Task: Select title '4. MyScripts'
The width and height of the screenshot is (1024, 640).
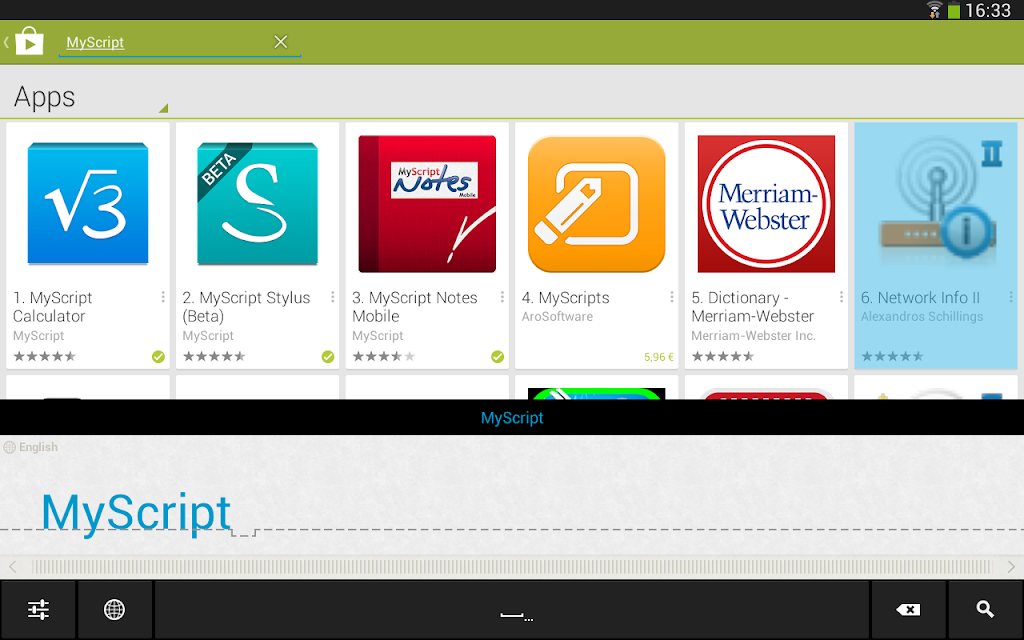Action: tap(566, 298)
